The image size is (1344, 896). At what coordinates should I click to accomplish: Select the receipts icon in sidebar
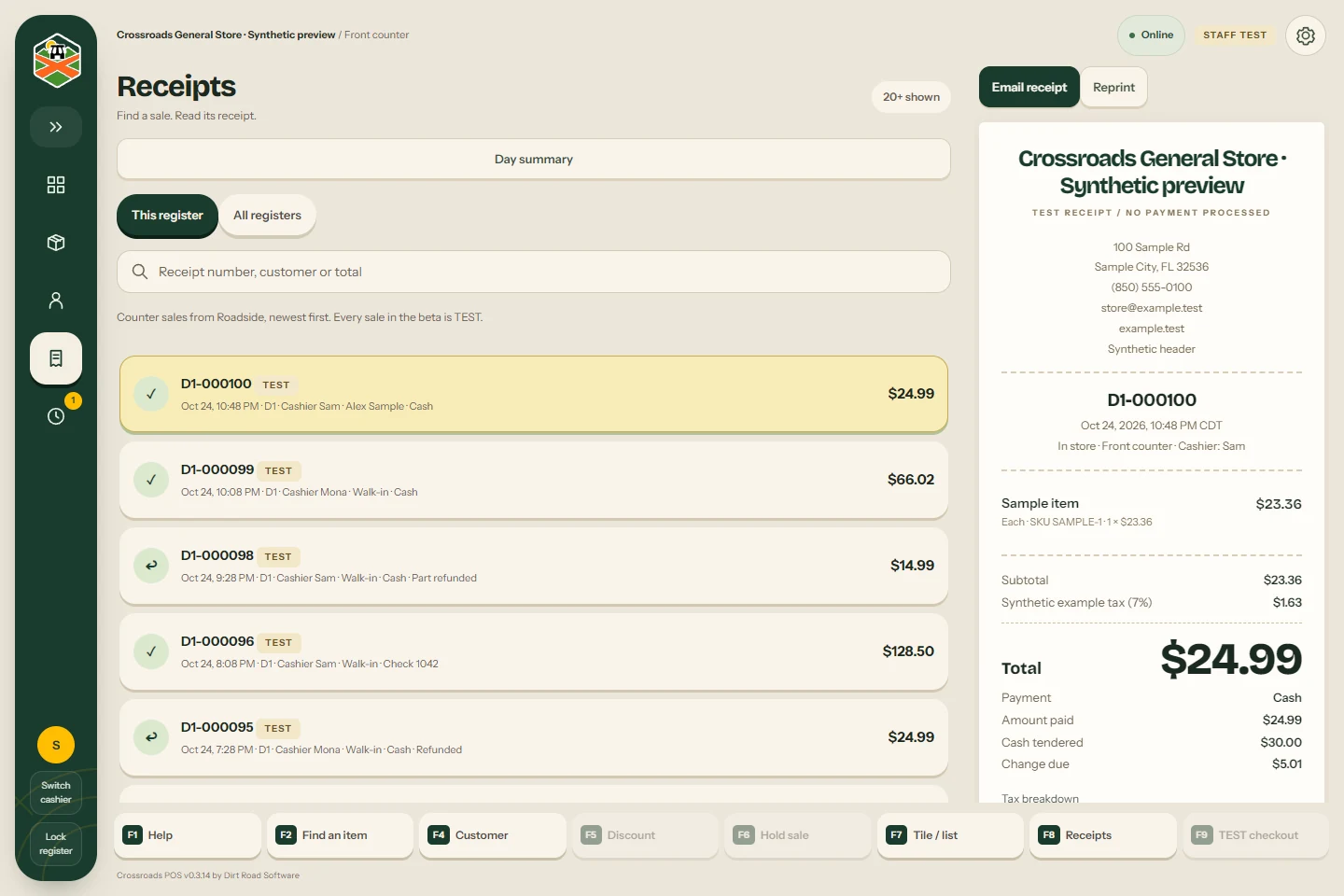[56, 358]
